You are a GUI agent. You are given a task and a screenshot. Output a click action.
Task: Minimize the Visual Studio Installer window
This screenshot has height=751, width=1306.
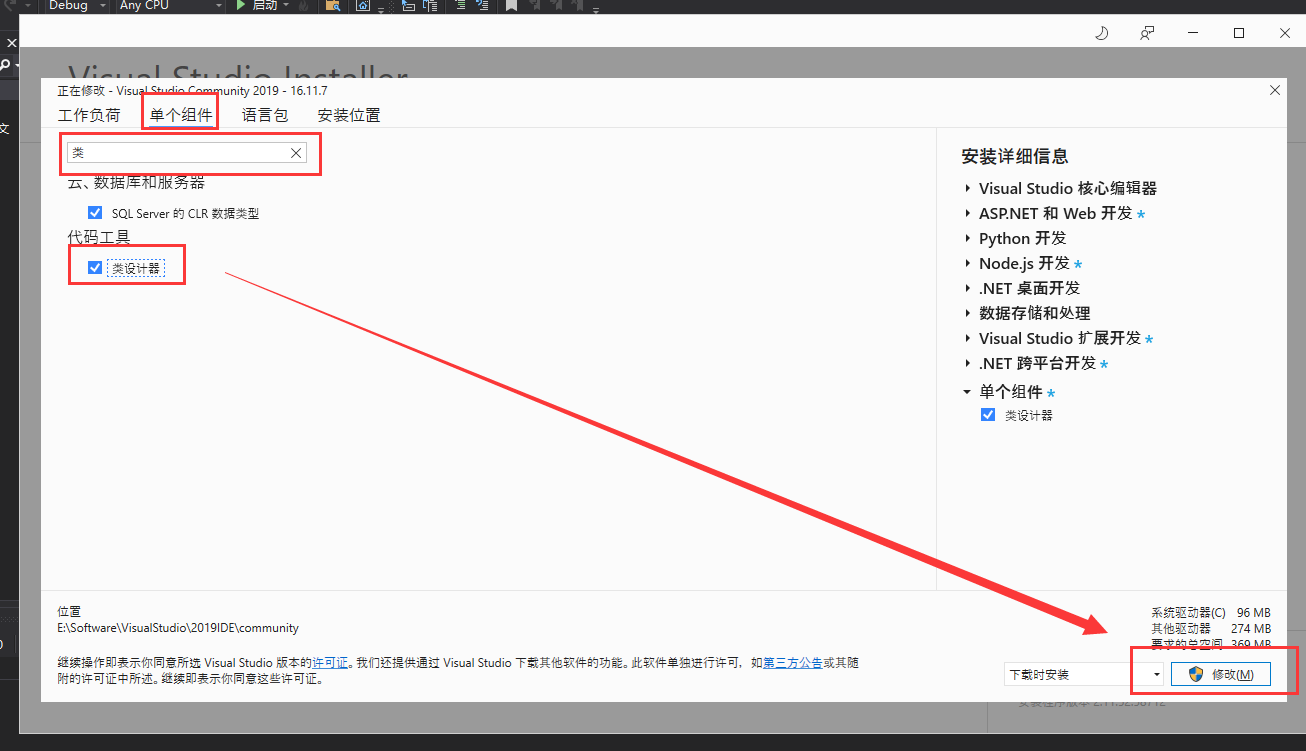click(x=1193, y=33)
